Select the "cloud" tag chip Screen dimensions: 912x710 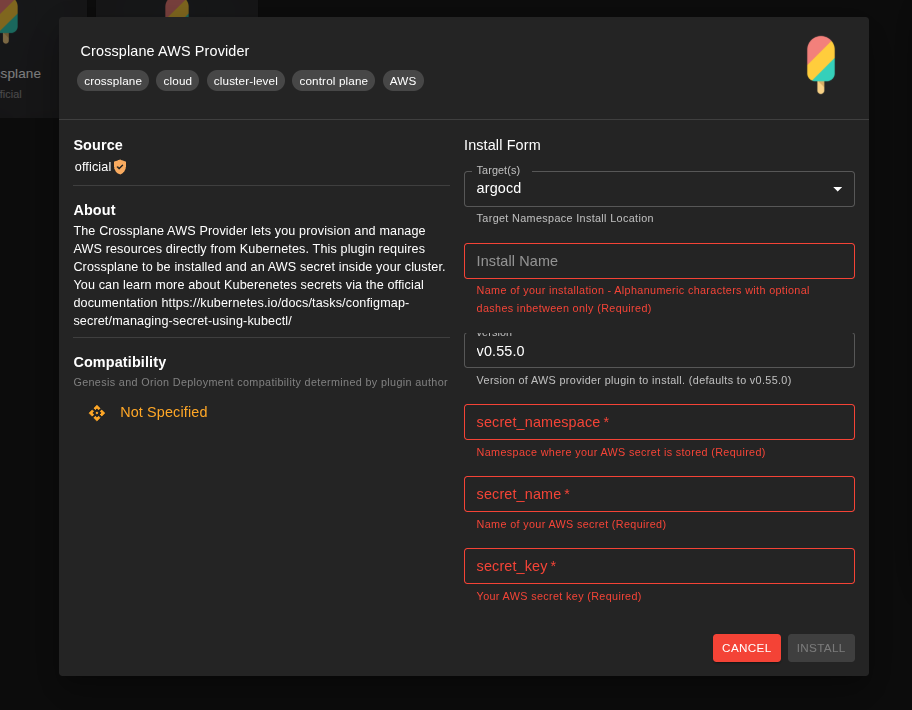coord(177,81)
